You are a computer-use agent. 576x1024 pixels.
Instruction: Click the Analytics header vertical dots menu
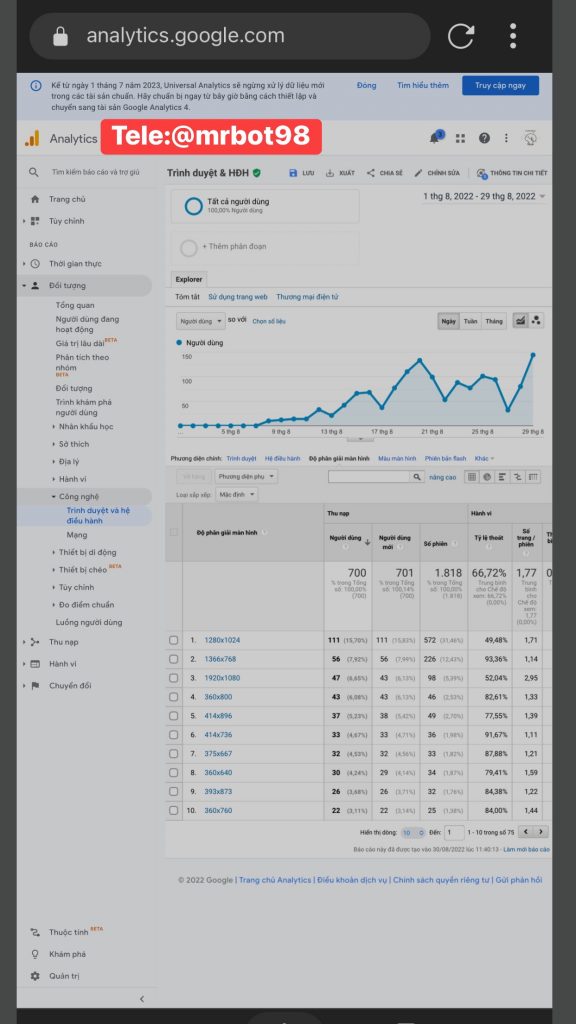point(506,138)
